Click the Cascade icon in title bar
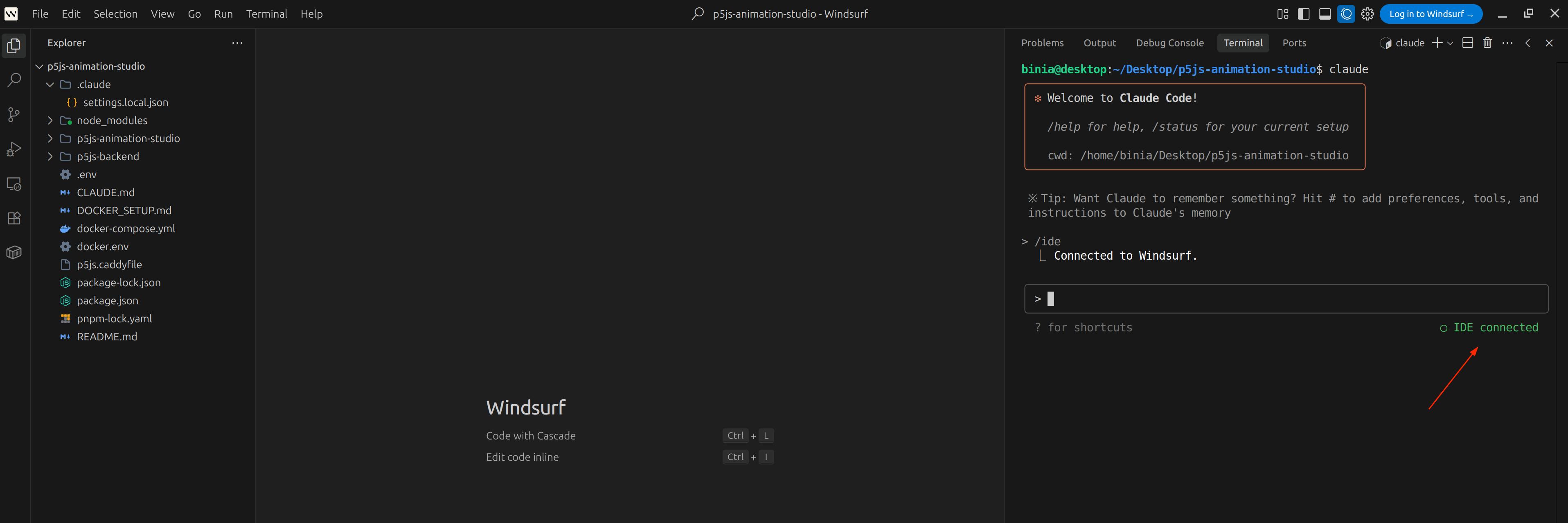Viewport: 1568px width, 523px height. 1346,14
